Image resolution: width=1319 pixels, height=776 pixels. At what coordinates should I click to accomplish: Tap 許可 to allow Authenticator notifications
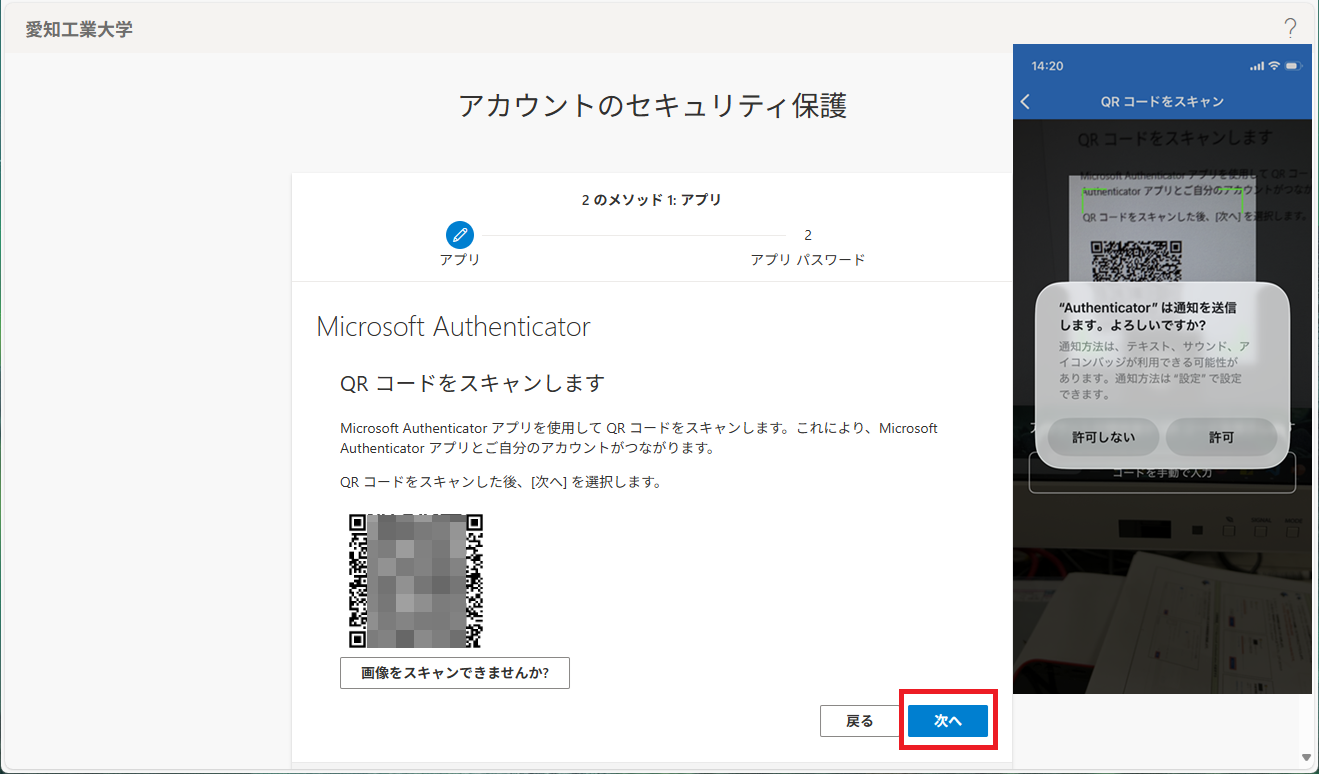coord(1221,436)
